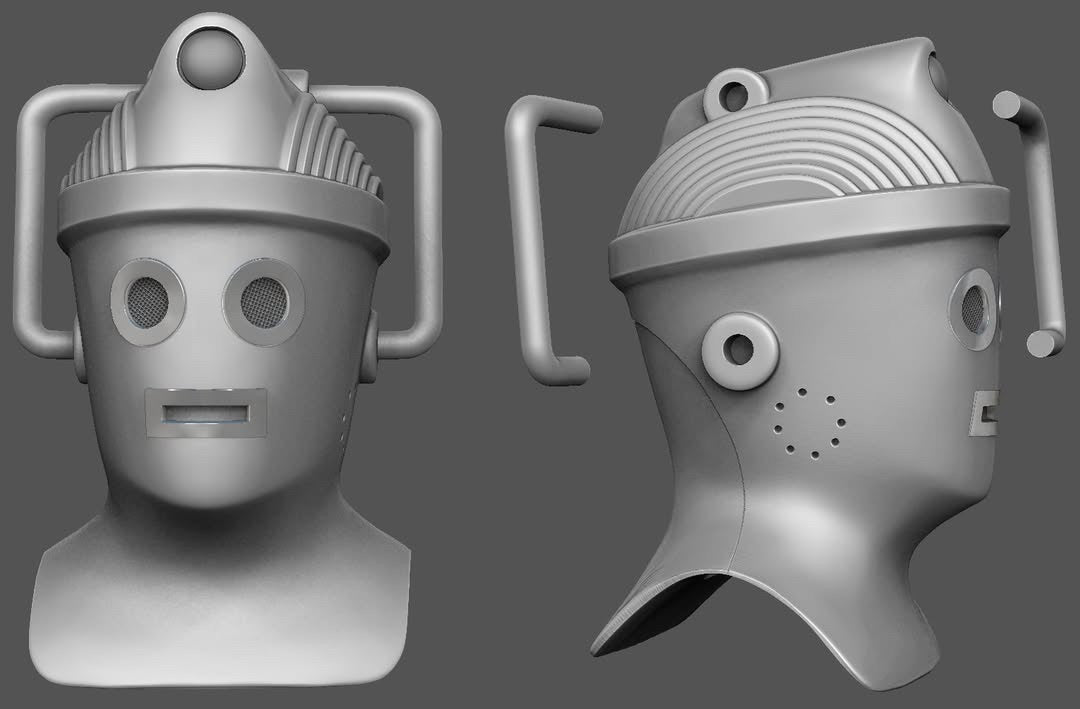
Task: Select the front-view helmet's right mesh eye
Action: pyautogui.click(x=264, y=302)
